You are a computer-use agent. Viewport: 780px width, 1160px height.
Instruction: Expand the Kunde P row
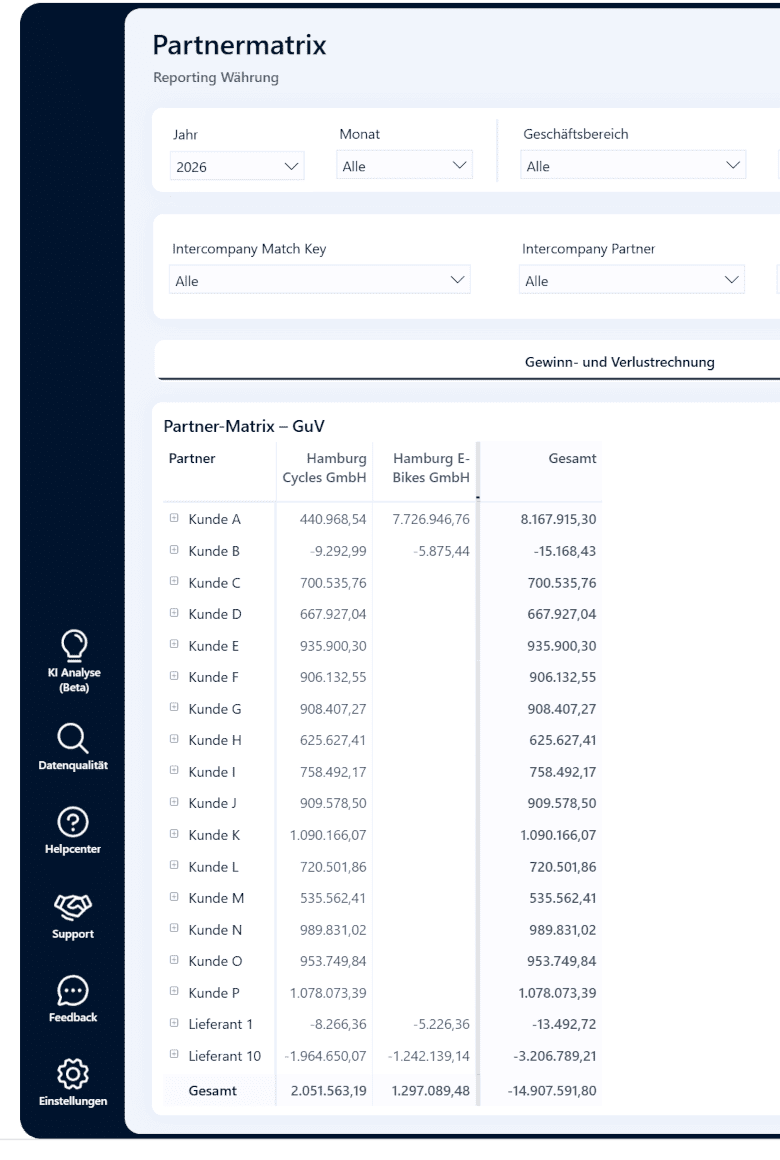tap(174, 991)
